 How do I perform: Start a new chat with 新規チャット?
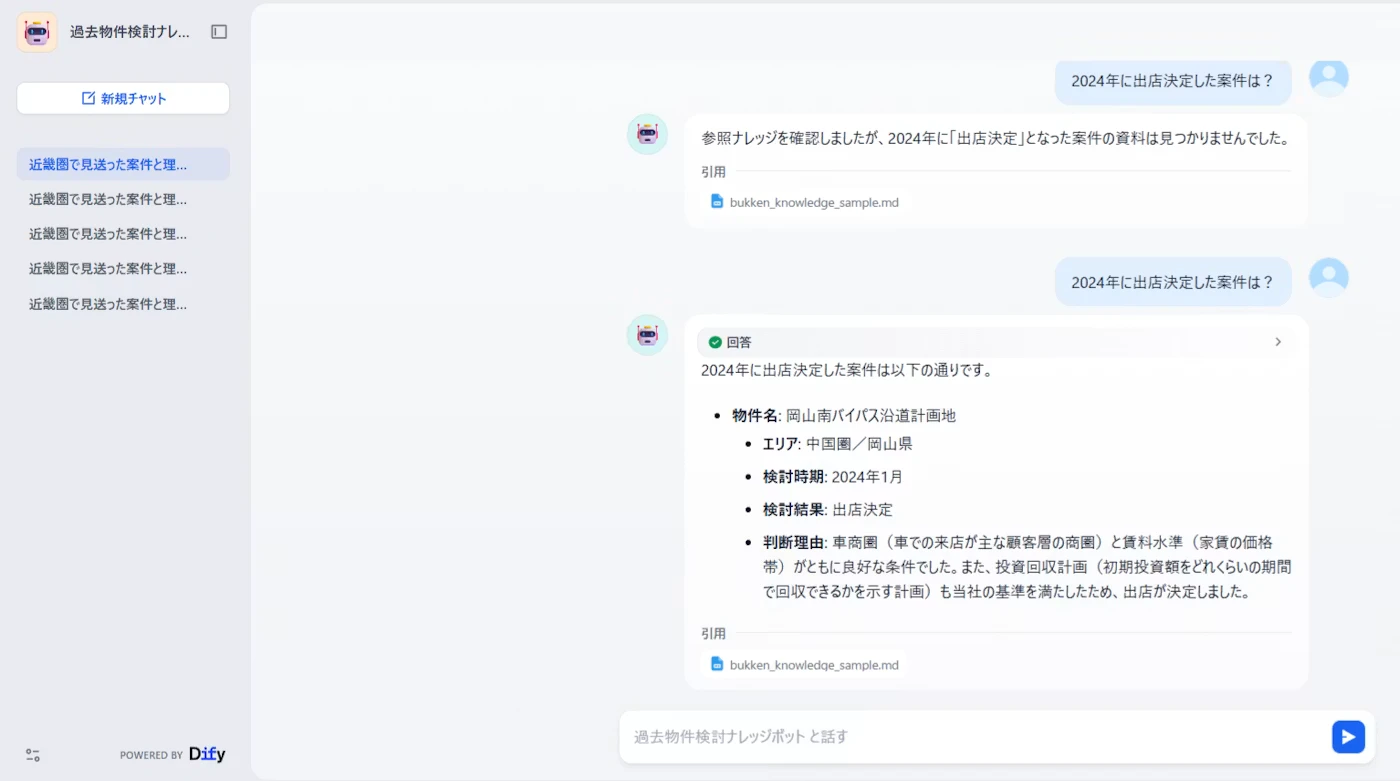[x=123, y=98]
